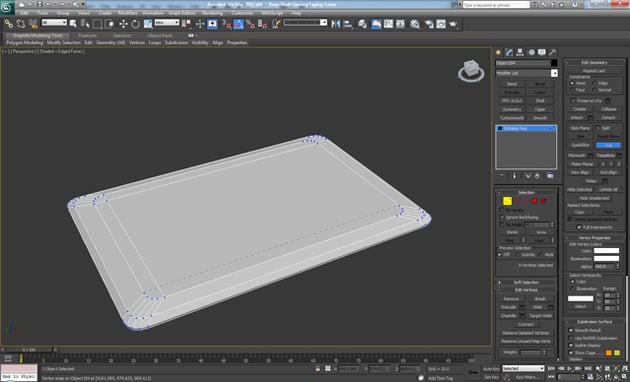Switch to the Utilities hammer panel tab

click(553, 52)
